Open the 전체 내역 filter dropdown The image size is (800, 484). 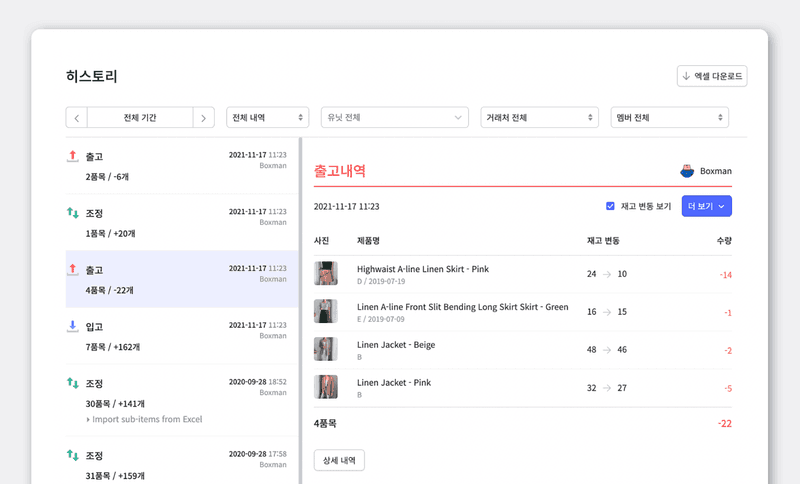click(x=267, y=118)
